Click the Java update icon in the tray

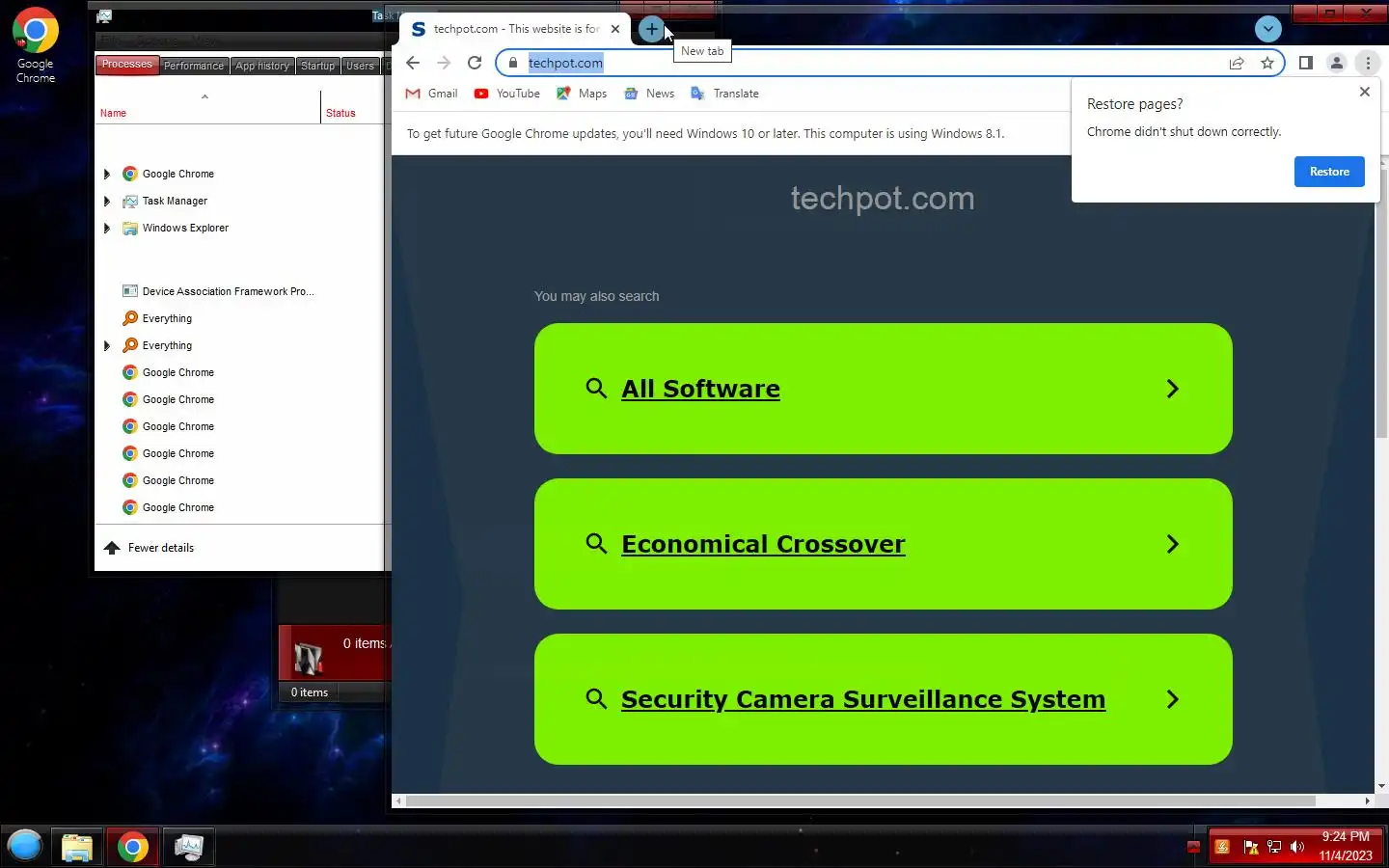pyautogui.click(x=1222, y=847)
